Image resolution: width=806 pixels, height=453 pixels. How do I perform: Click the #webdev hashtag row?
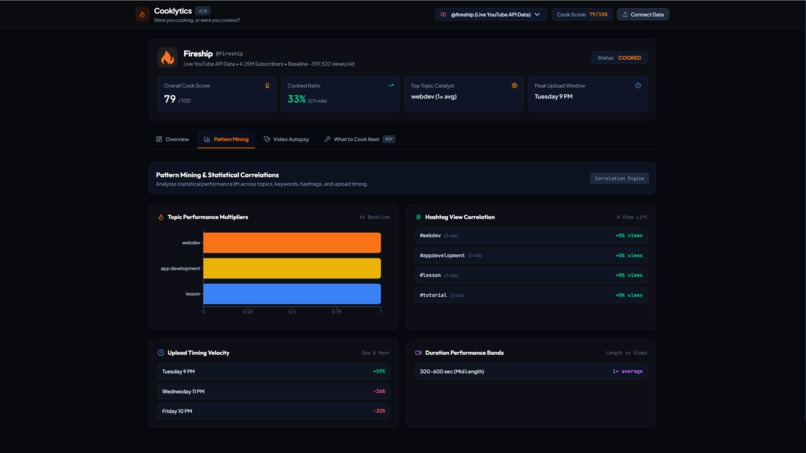tap(531, 235)
